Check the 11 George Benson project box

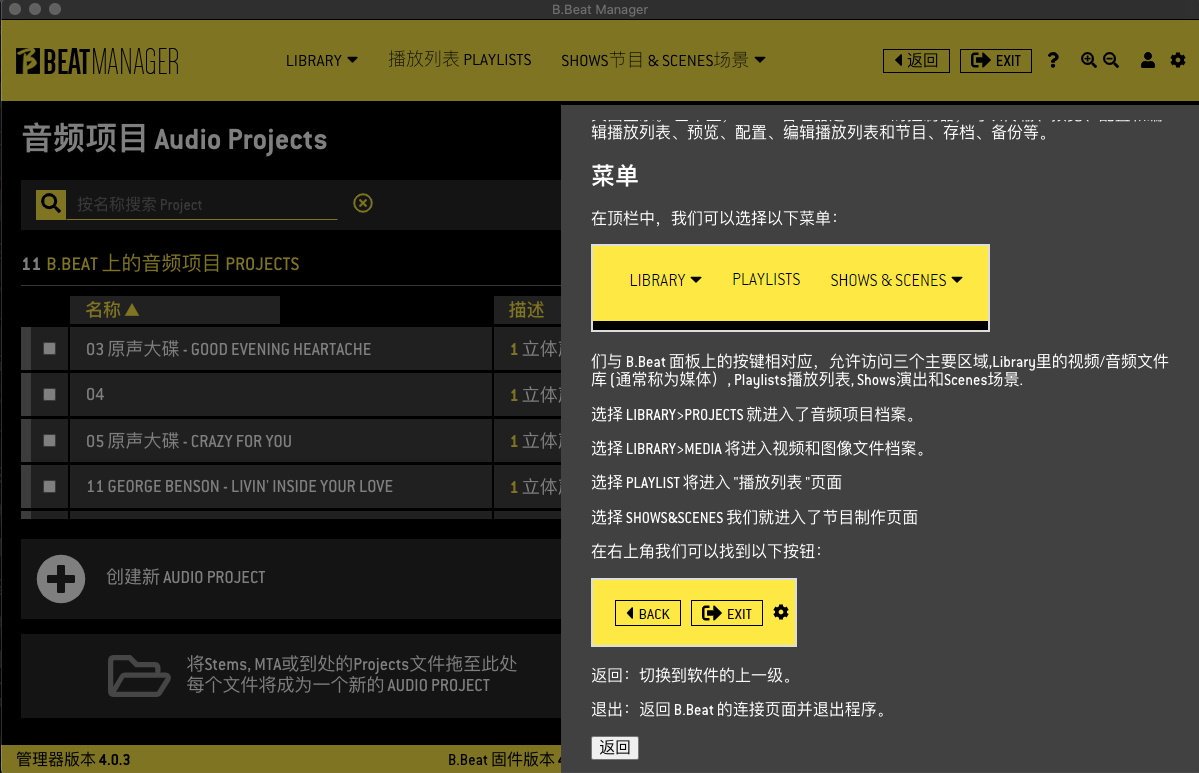[x=50, y=486]
